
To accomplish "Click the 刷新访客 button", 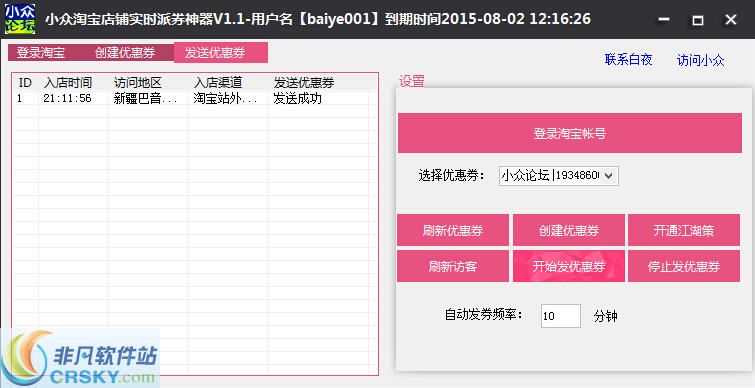I will pos(453,266).
